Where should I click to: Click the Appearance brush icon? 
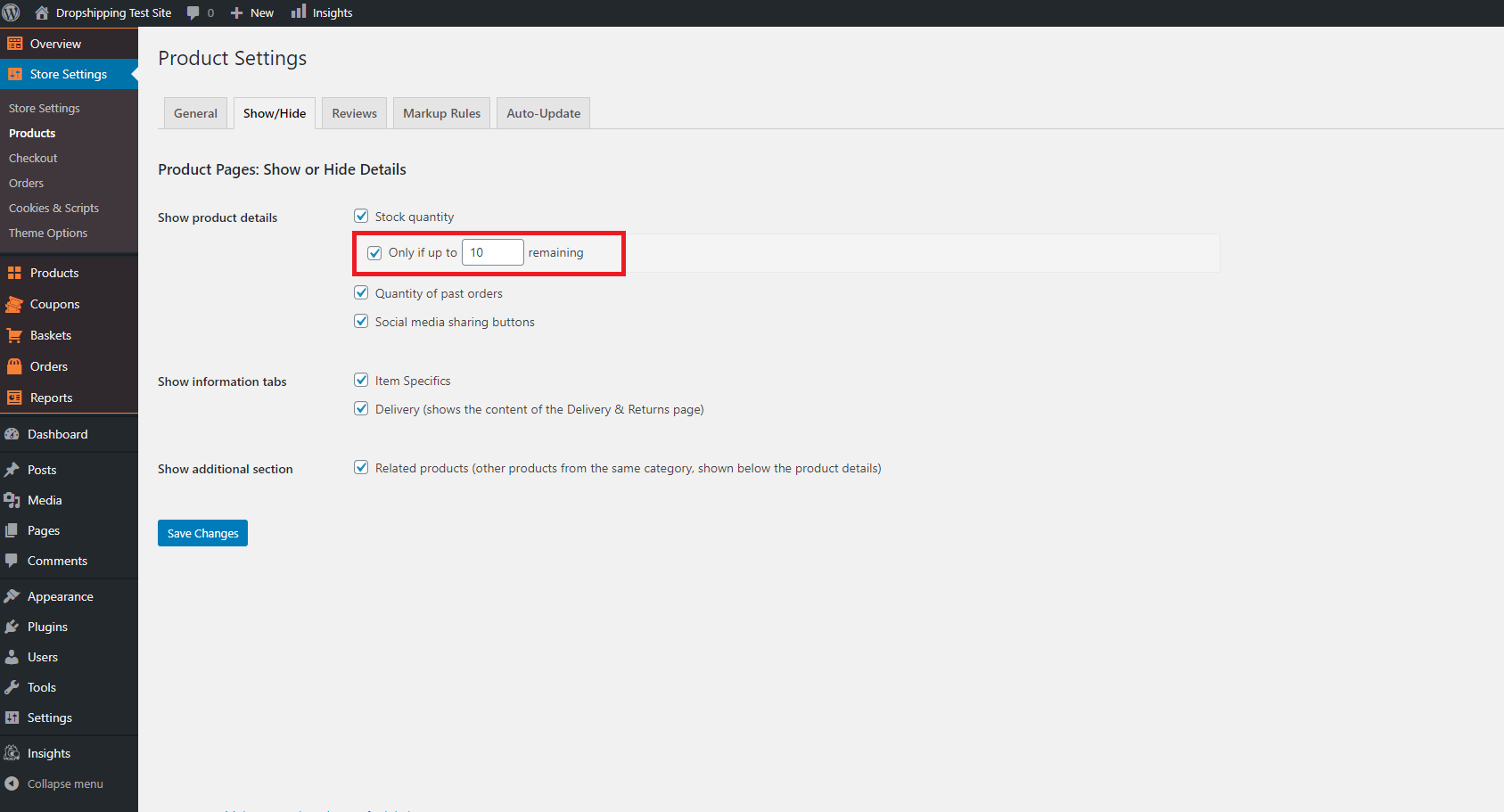pyautogui.click(x=12, y=596)
